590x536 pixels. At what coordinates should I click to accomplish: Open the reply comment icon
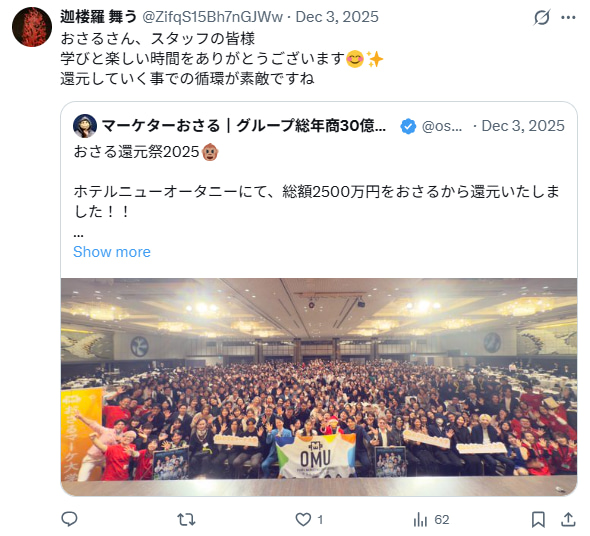[x=70, y=519]
